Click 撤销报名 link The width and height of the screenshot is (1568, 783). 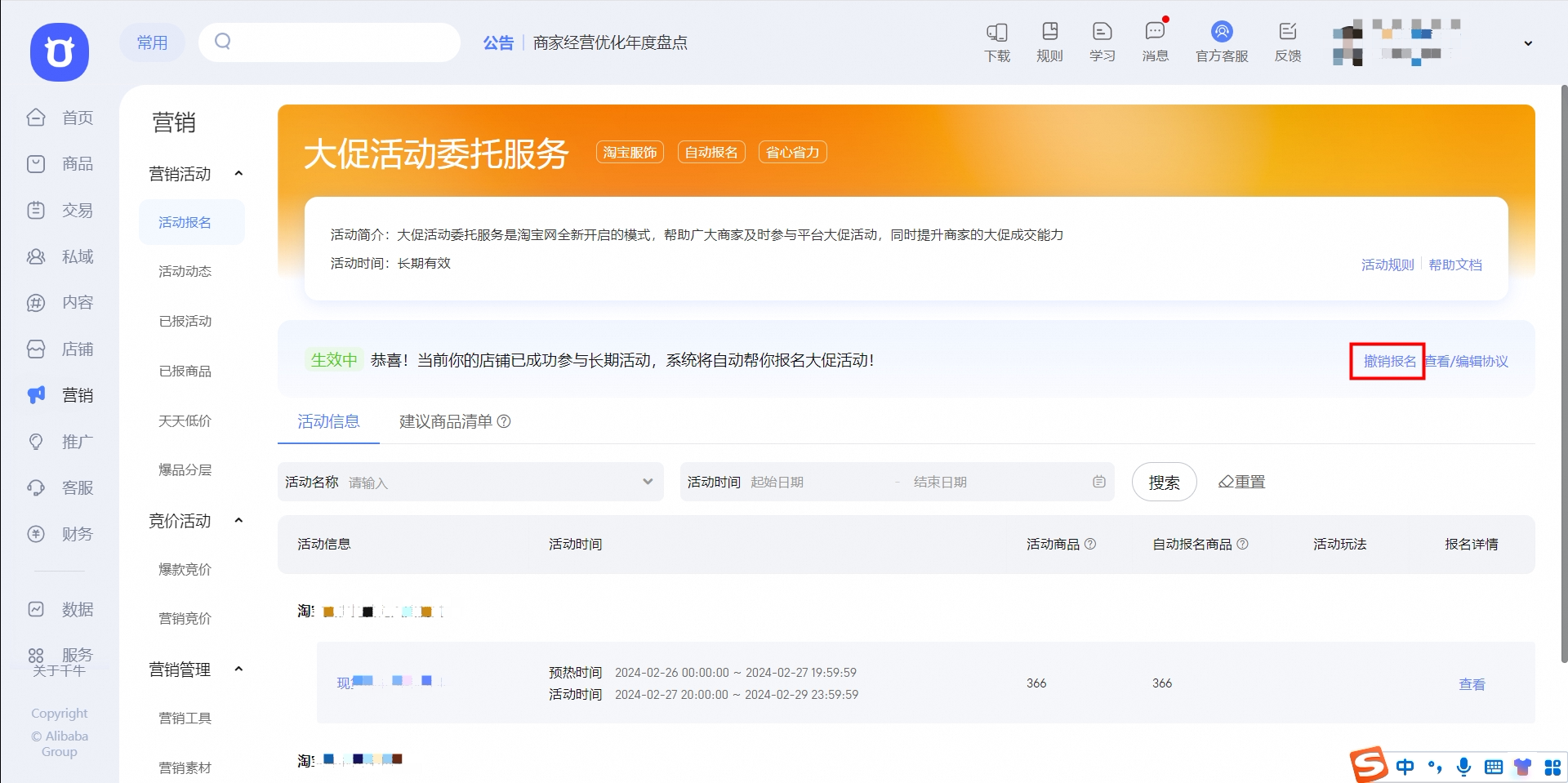(x=1389, y=361)
